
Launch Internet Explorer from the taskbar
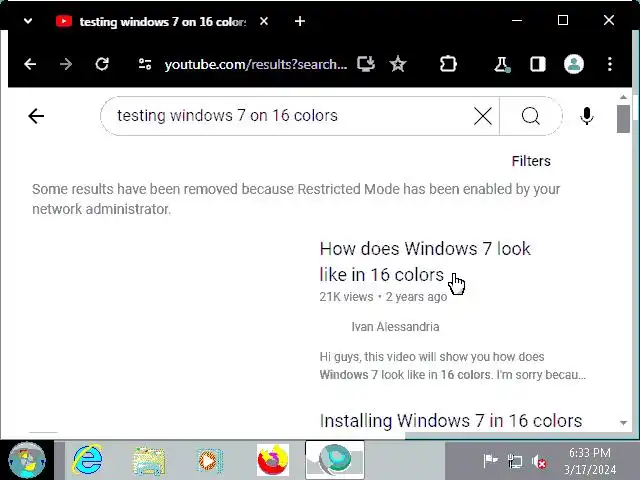click(x=87, y=460)
